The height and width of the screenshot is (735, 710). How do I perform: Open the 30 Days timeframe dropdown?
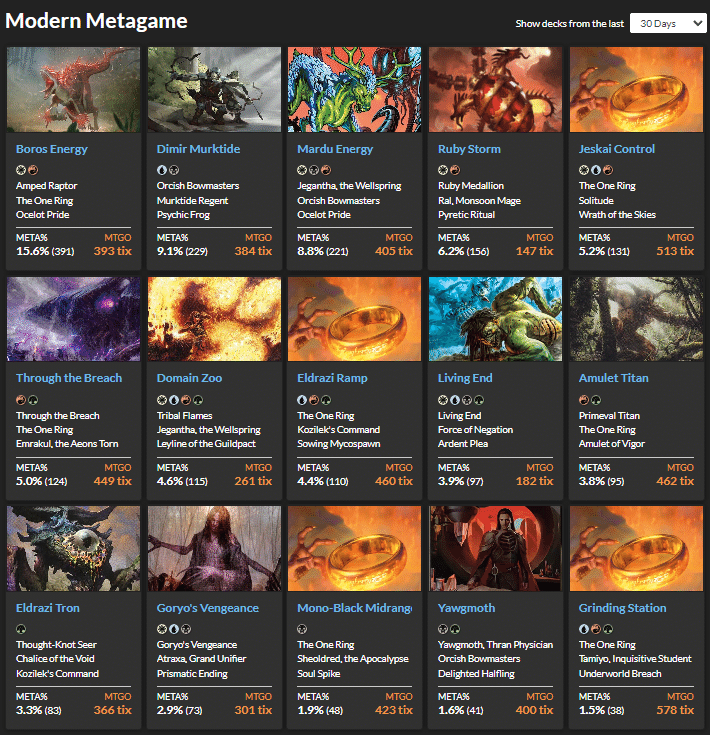(668, 23)
